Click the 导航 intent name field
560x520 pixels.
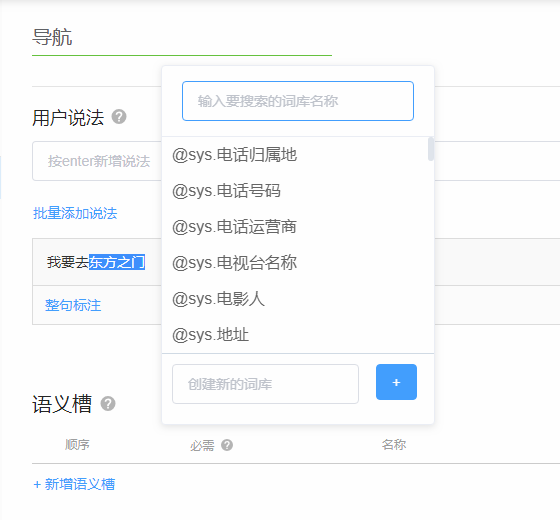coord(182,38)
